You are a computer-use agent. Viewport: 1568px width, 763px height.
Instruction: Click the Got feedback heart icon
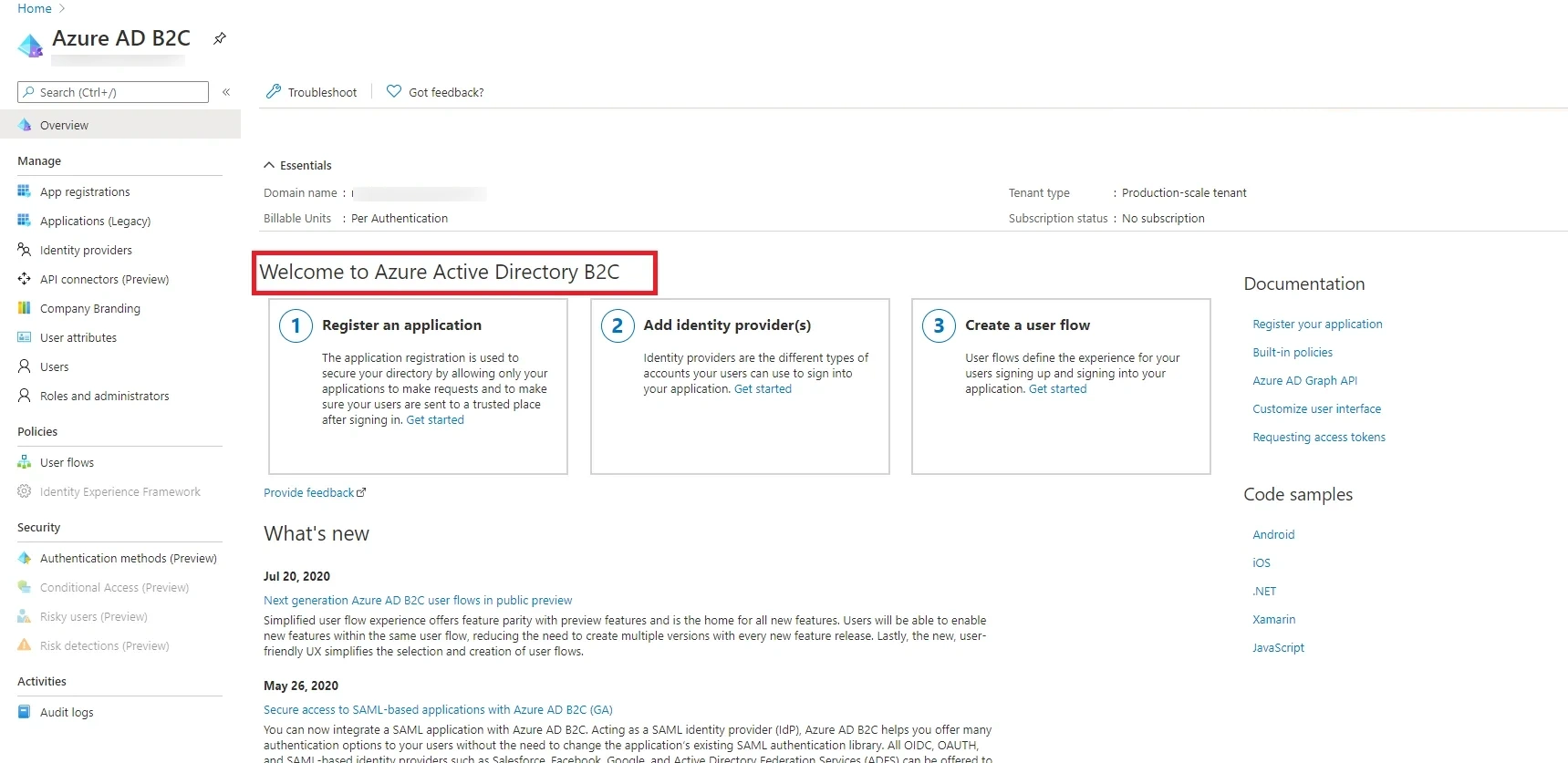[394, 91]
